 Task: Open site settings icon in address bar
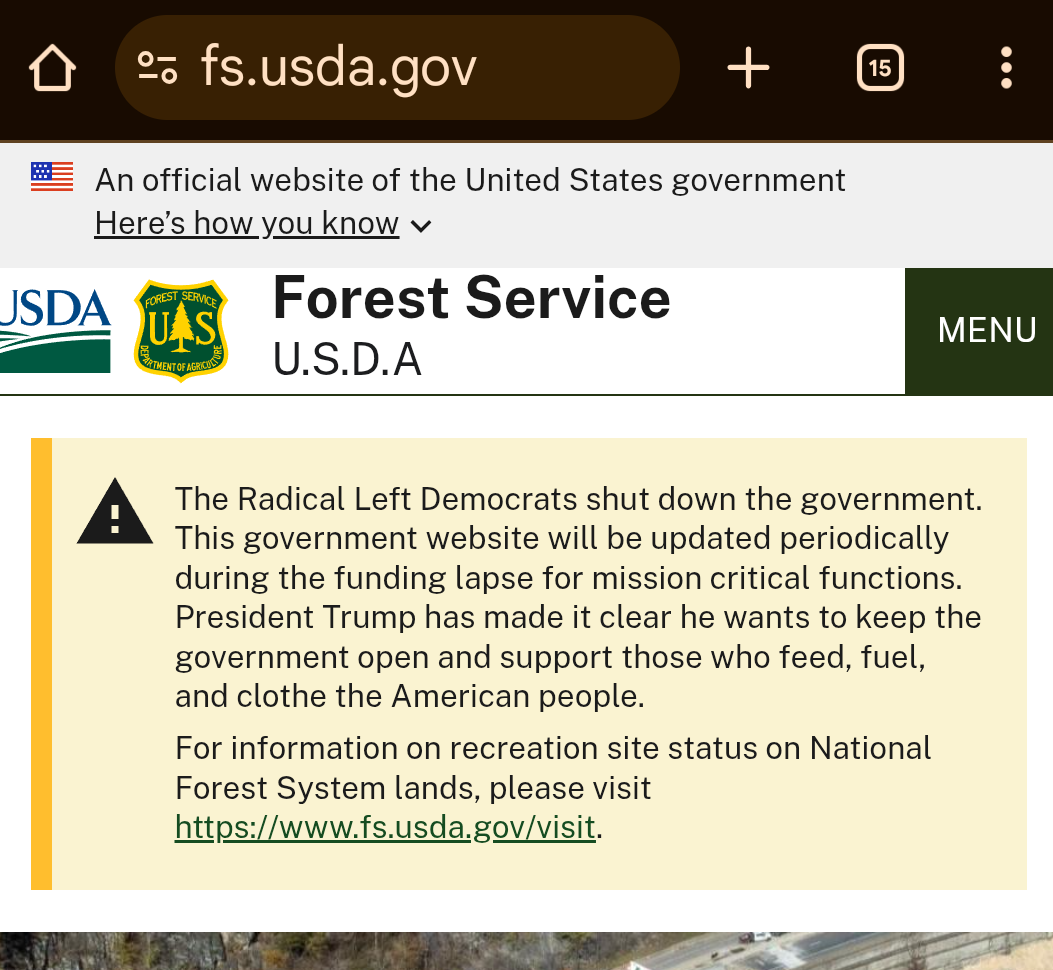157,68
